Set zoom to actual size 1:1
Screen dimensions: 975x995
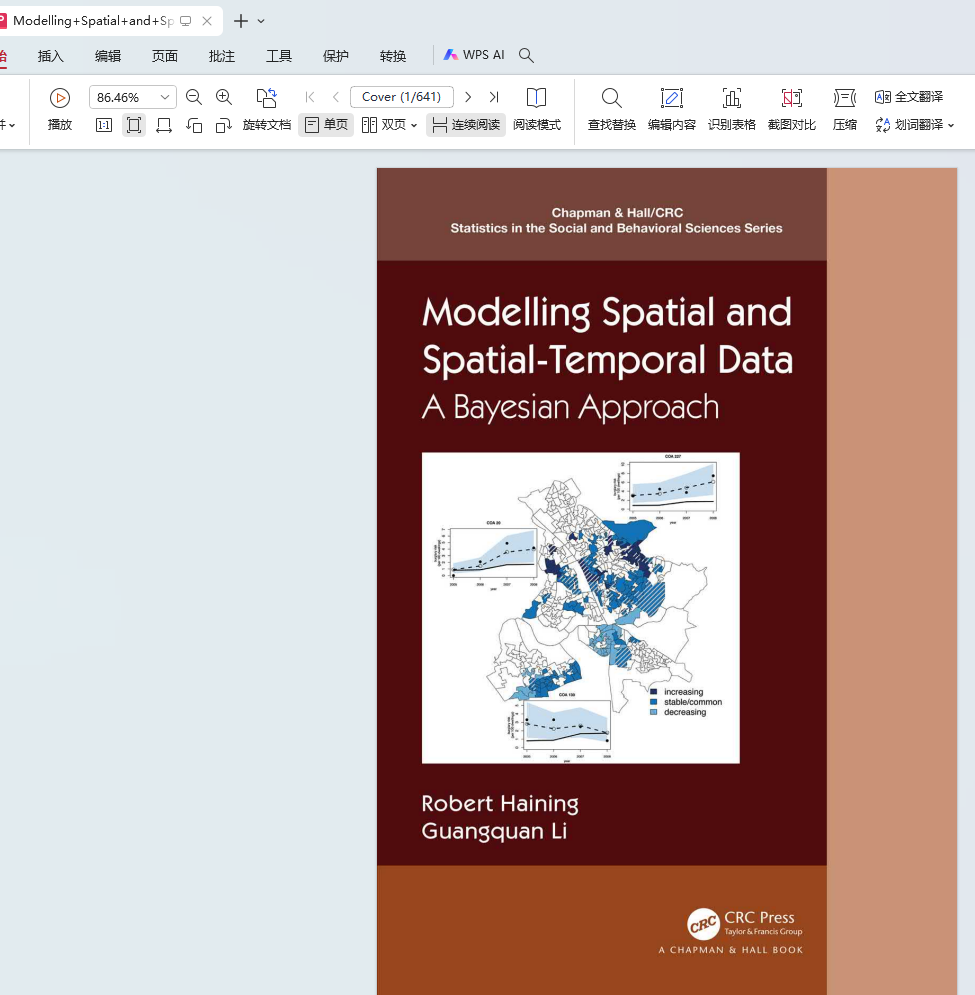[104, 125]
